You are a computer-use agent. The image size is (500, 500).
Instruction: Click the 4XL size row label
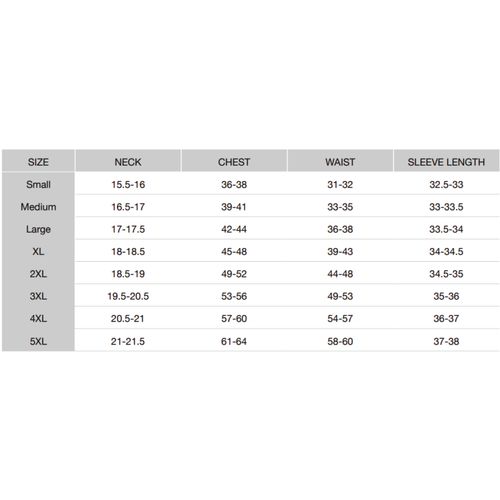point(38,318)
